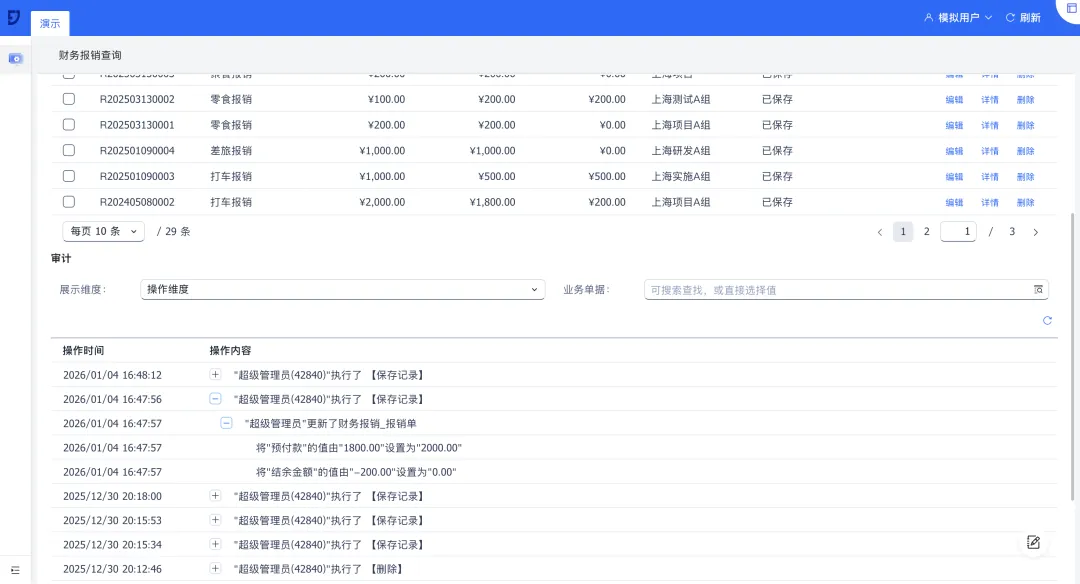The image size is (1080, 584).
Task: Click ¥1,800.00 amount cell
Action: [x=492, y=202]
